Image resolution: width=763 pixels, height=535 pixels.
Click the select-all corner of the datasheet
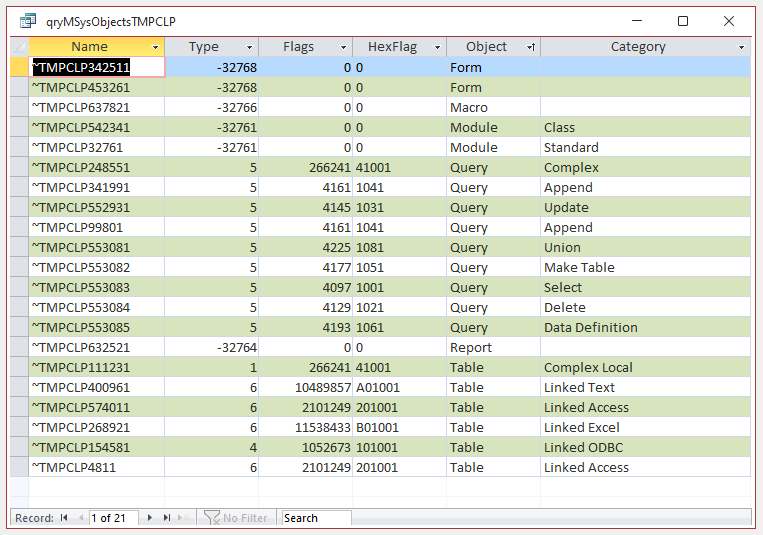pyautogui.click(x=19, y=47)
